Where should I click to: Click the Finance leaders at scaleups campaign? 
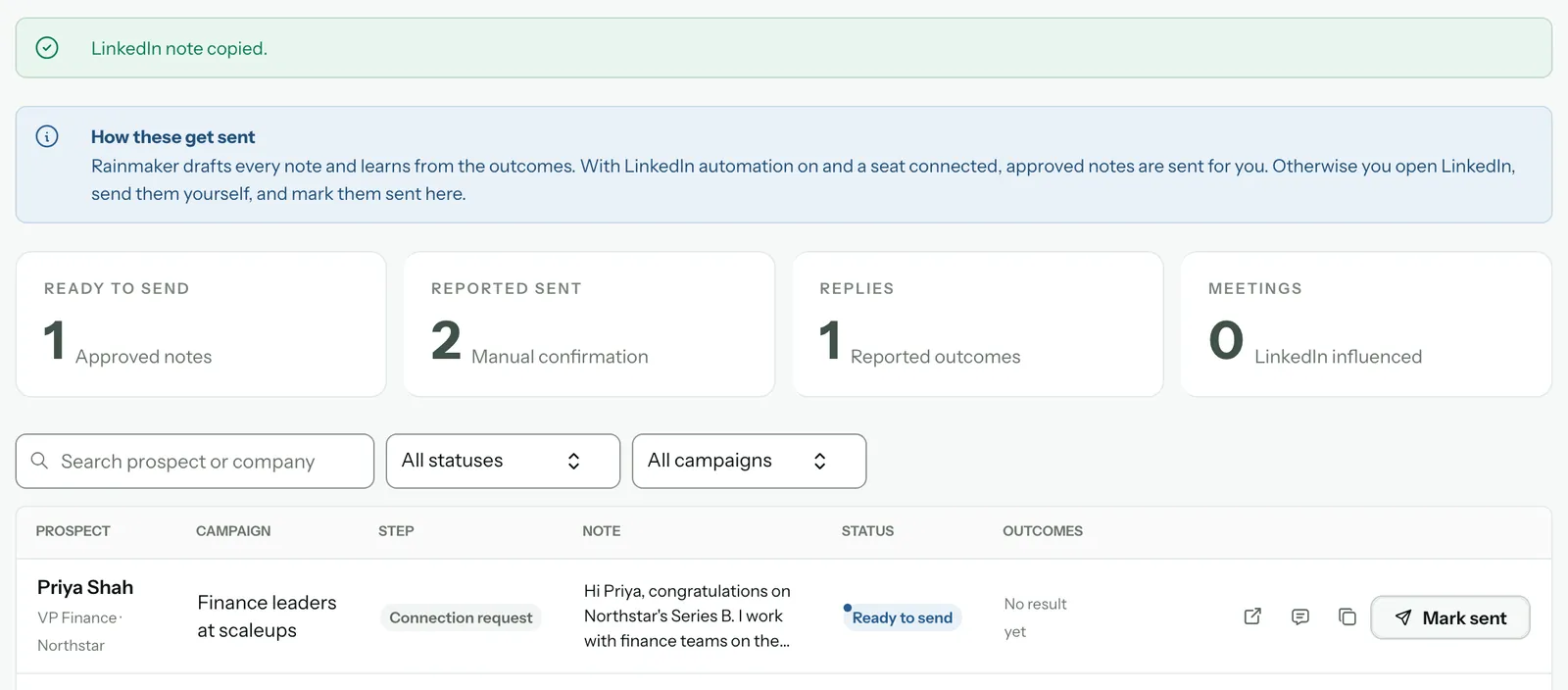tap(267, 616)
